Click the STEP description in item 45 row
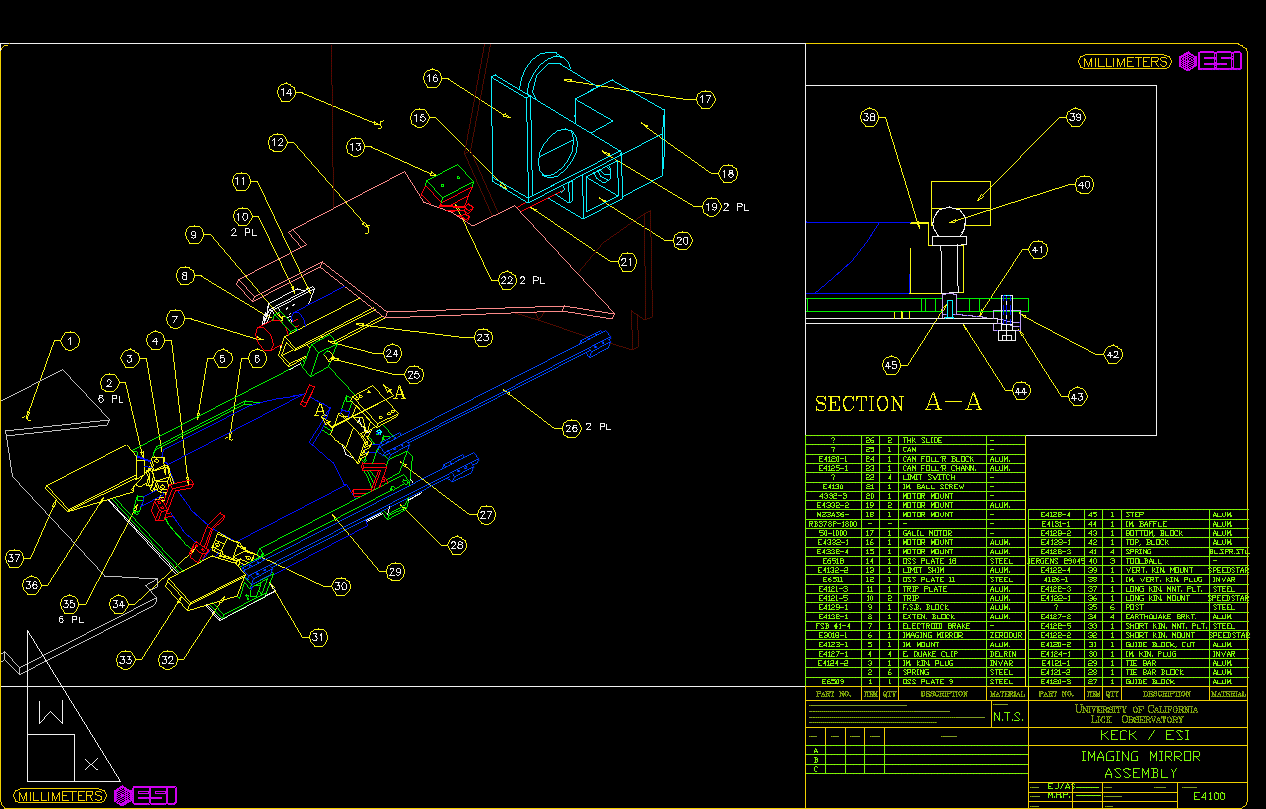This screenshot has height=809, width=1266. (1135, 515)
